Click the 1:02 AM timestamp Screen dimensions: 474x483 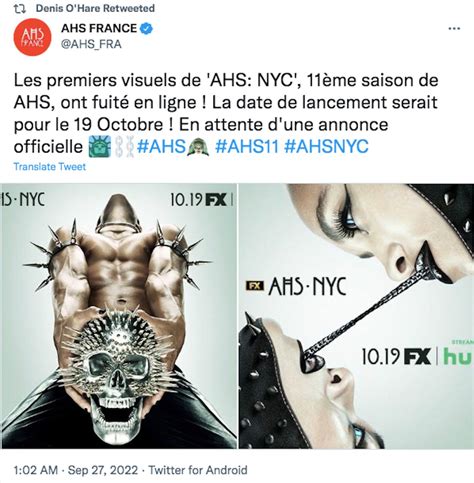click(36, 470)
